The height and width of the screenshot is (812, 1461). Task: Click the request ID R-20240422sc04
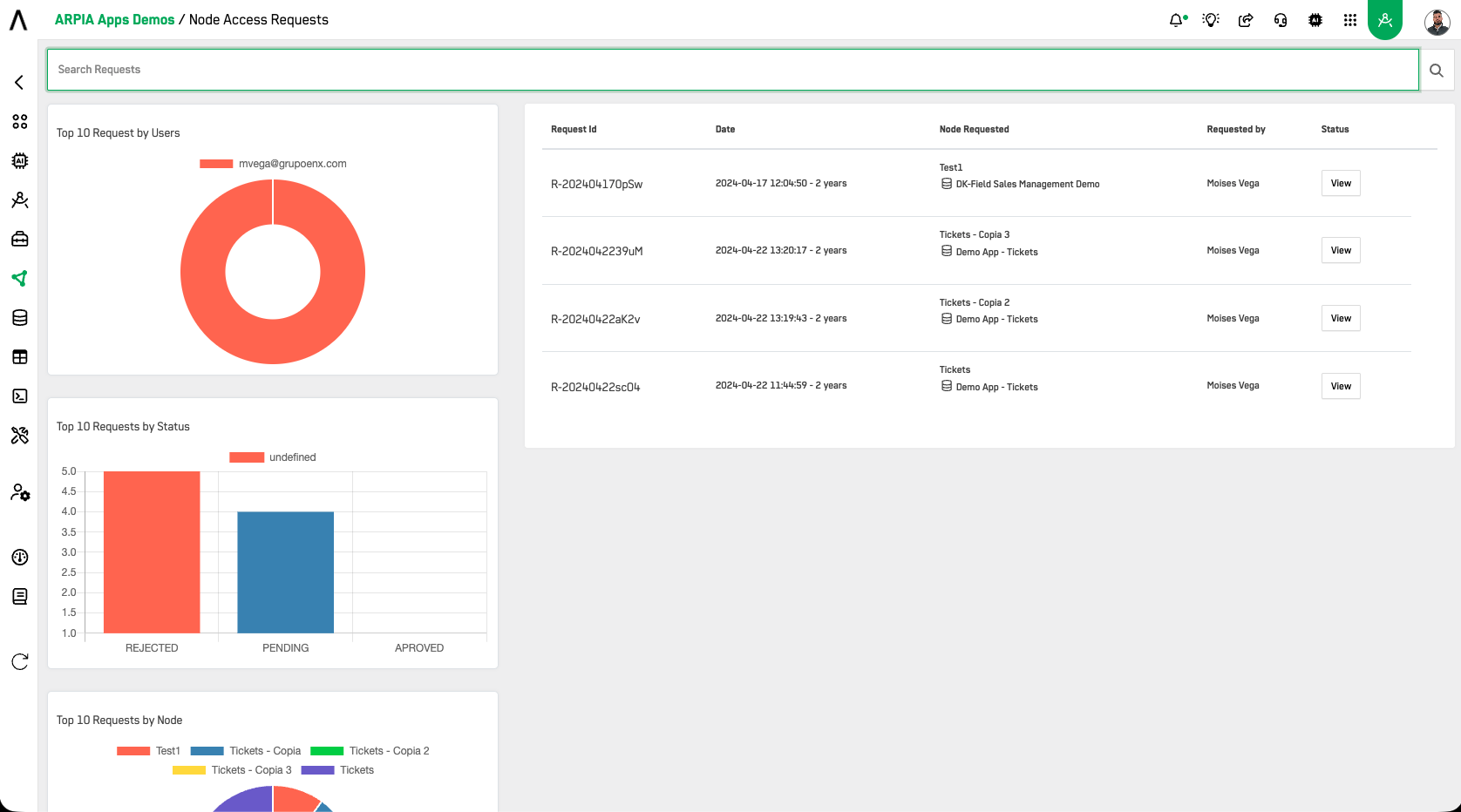pos(595,387)
